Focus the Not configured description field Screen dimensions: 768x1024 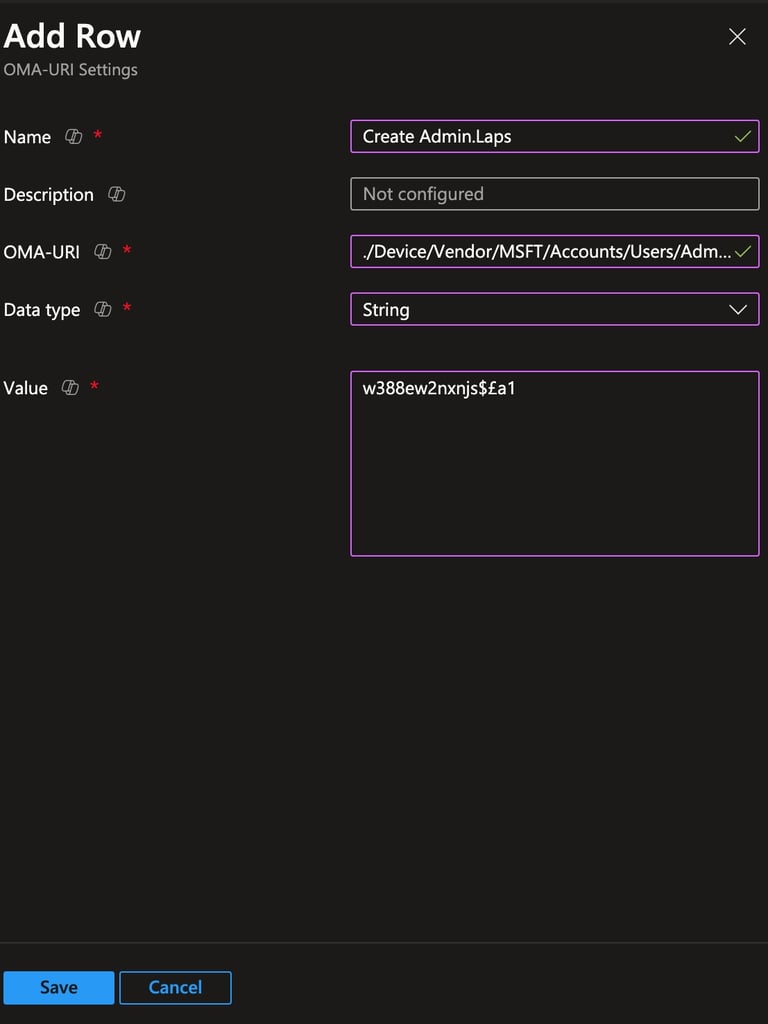(554, 194)
